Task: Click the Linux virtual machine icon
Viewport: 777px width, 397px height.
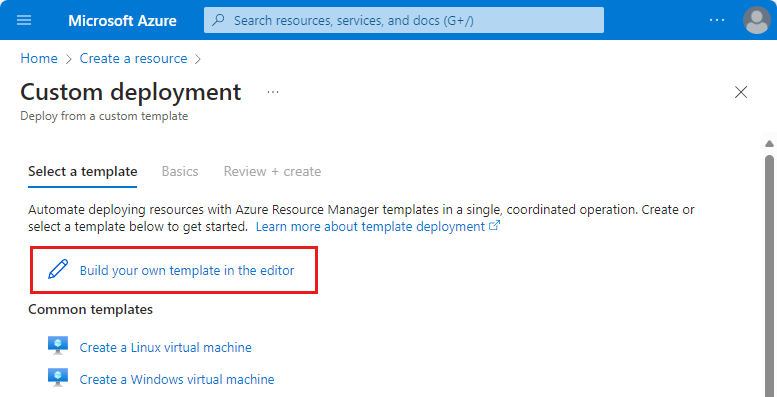Action: [58, 345]
